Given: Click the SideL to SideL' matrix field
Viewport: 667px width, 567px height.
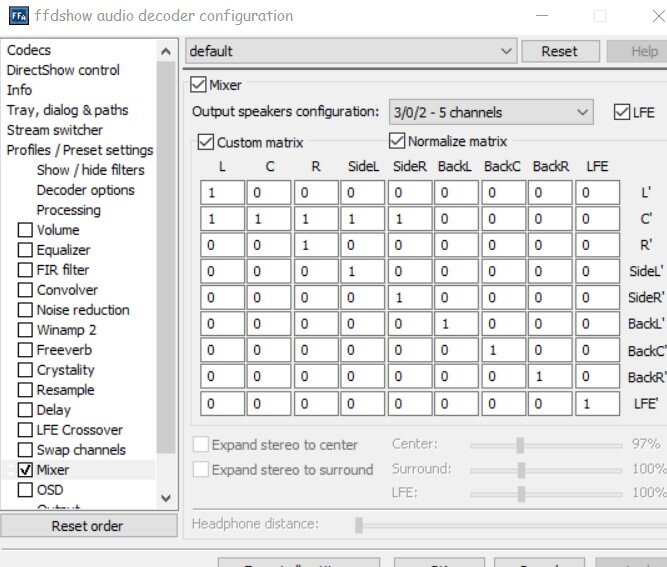Looking at the screenshot, I should pos(362,271).
